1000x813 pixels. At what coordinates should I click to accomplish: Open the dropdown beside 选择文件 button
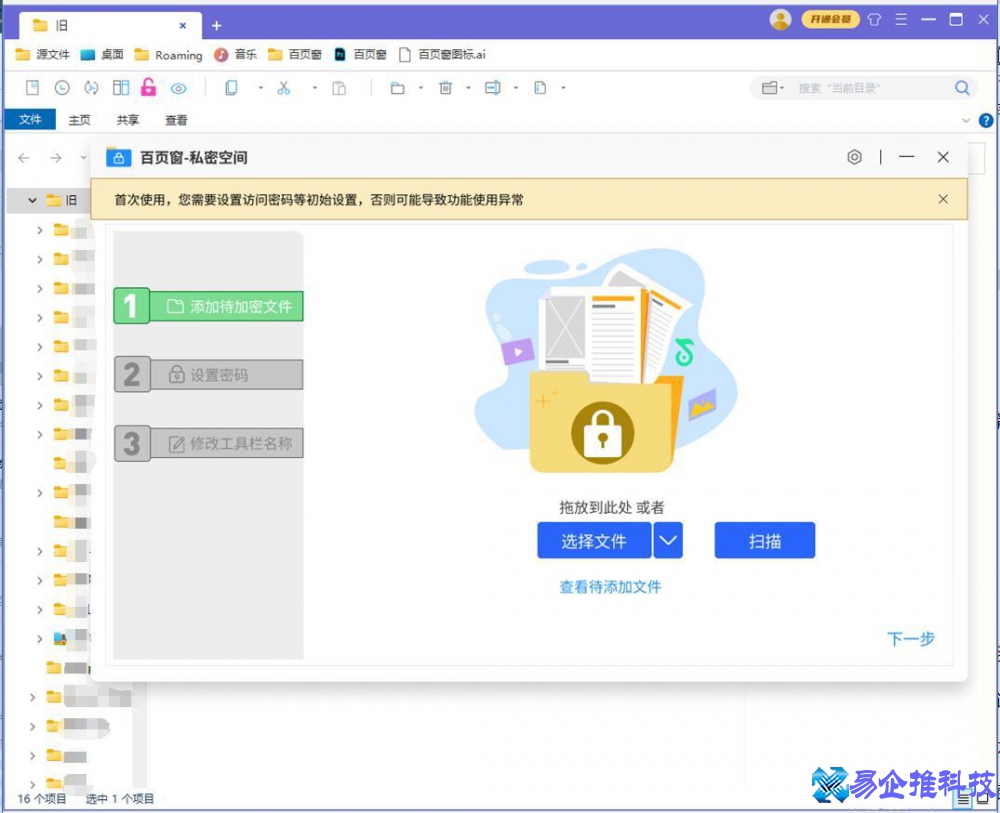[x=667, y=540]
